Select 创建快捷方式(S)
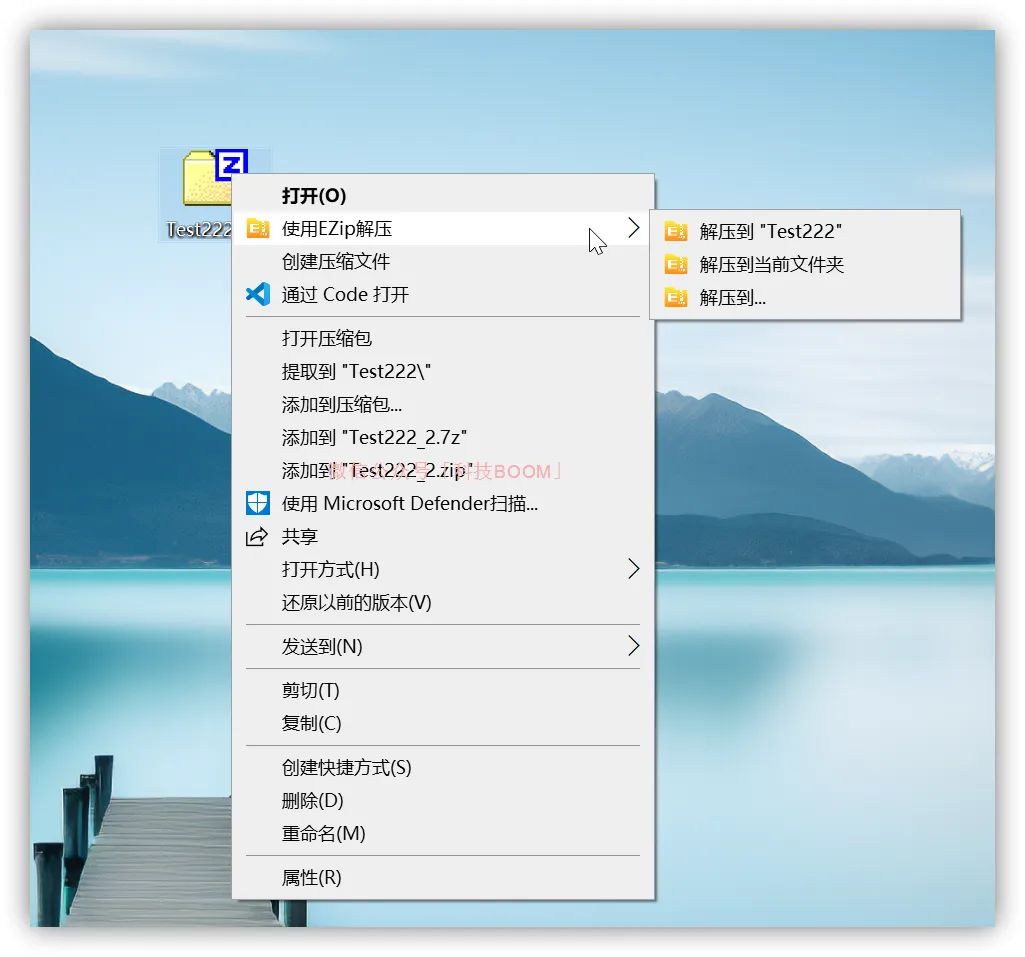 click(443, 767)
